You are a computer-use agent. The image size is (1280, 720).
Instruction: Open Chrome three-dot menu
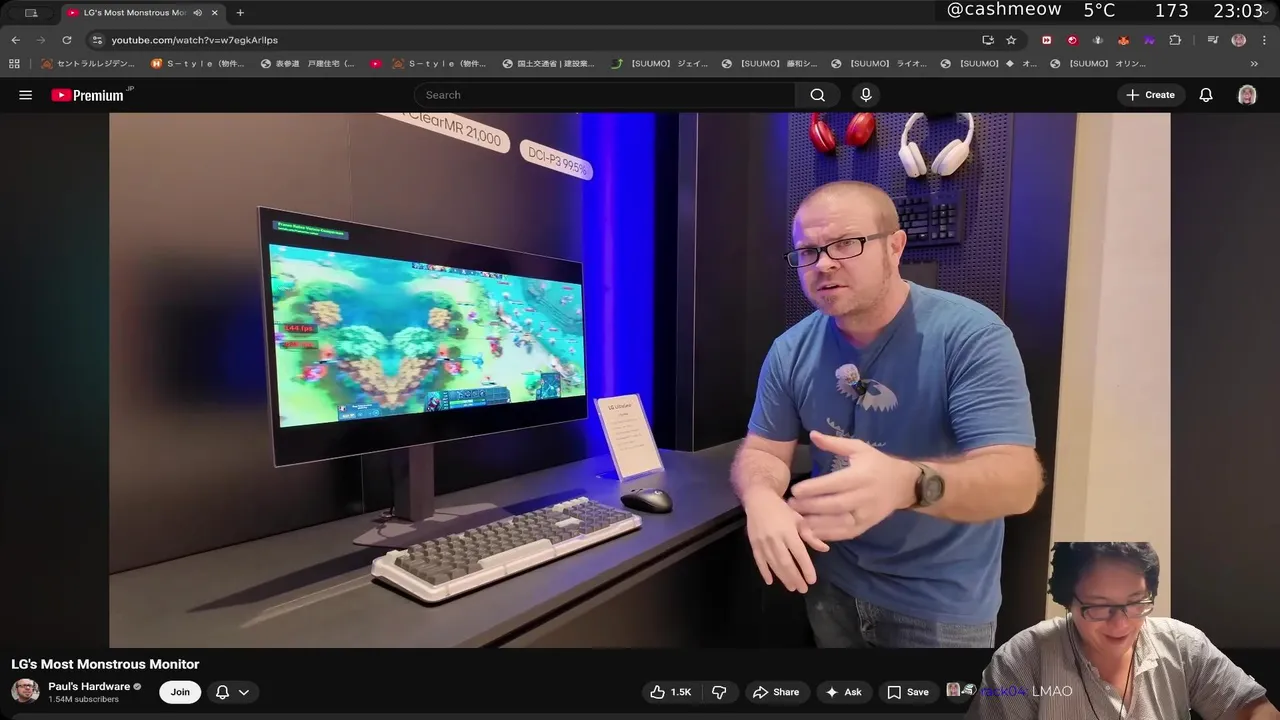1264,40
